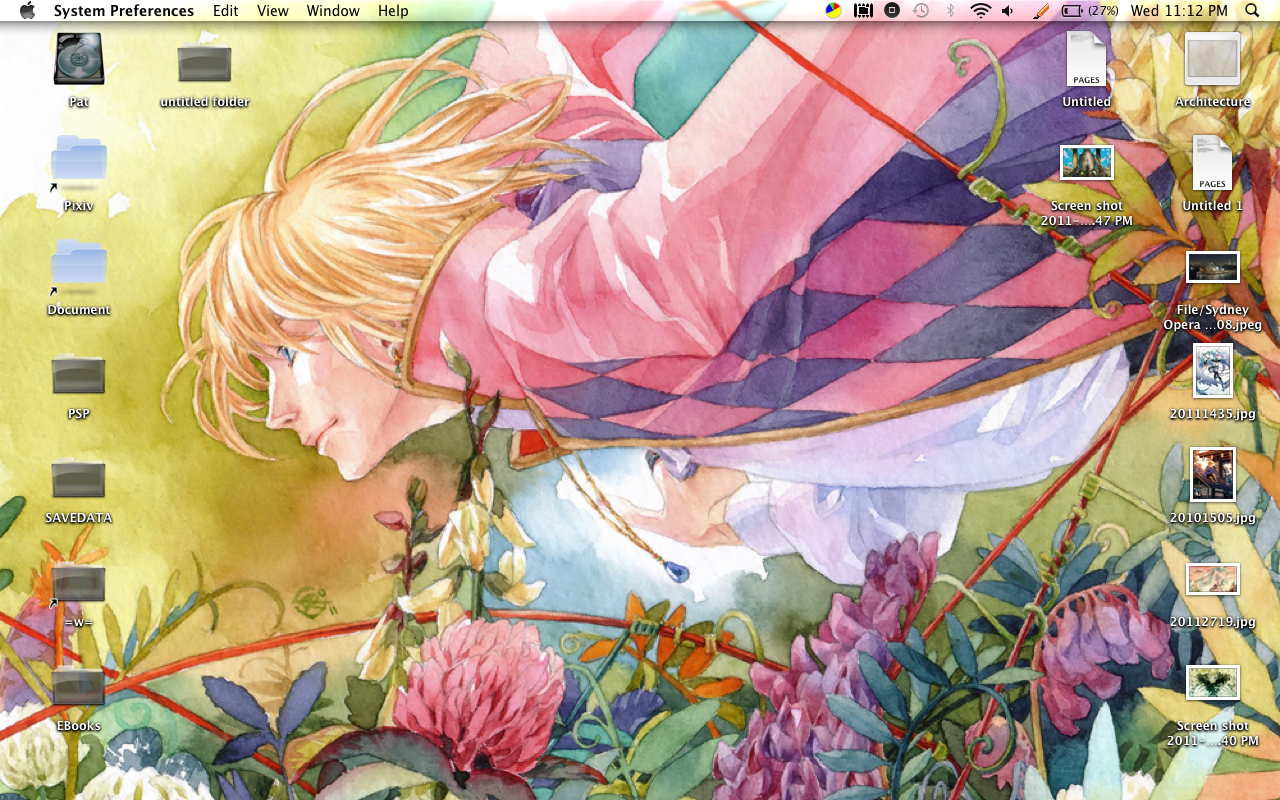Viewport: 1280px width, 800px height.
Task: Select the 20112719.jpg image file
Action: click(1213, 579)
